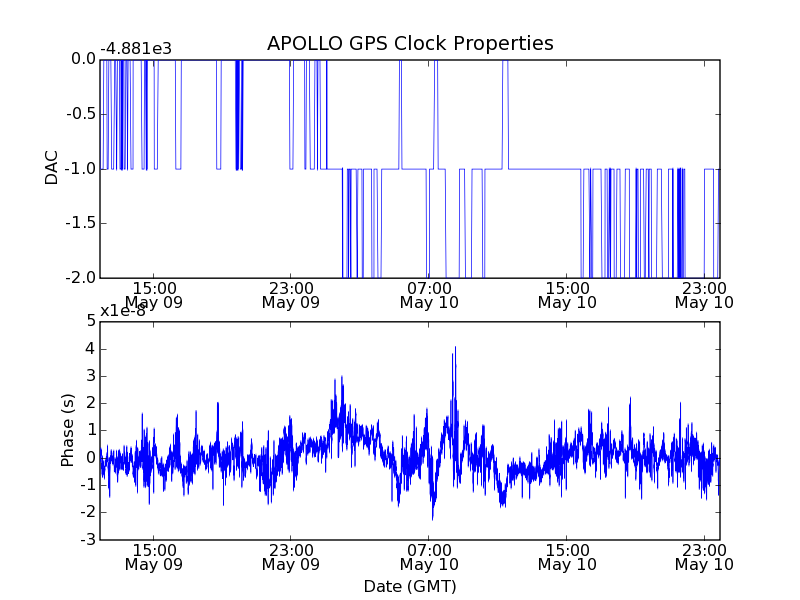Click the APOLLO GPS Clock Properties title

click(410, 43)
